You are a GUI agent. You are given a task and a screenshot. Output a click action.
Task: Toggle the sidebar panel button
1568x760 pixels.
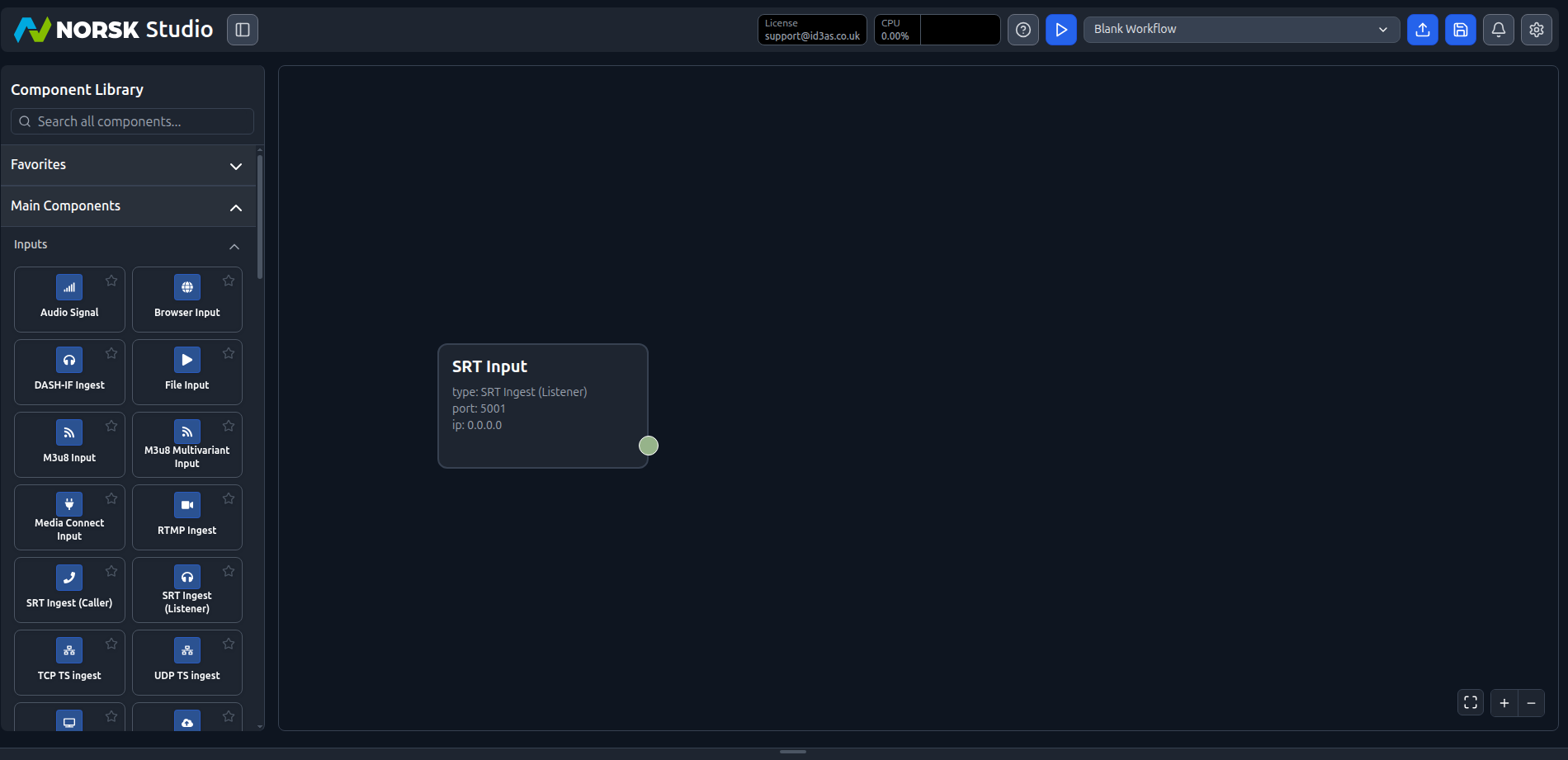243,30
